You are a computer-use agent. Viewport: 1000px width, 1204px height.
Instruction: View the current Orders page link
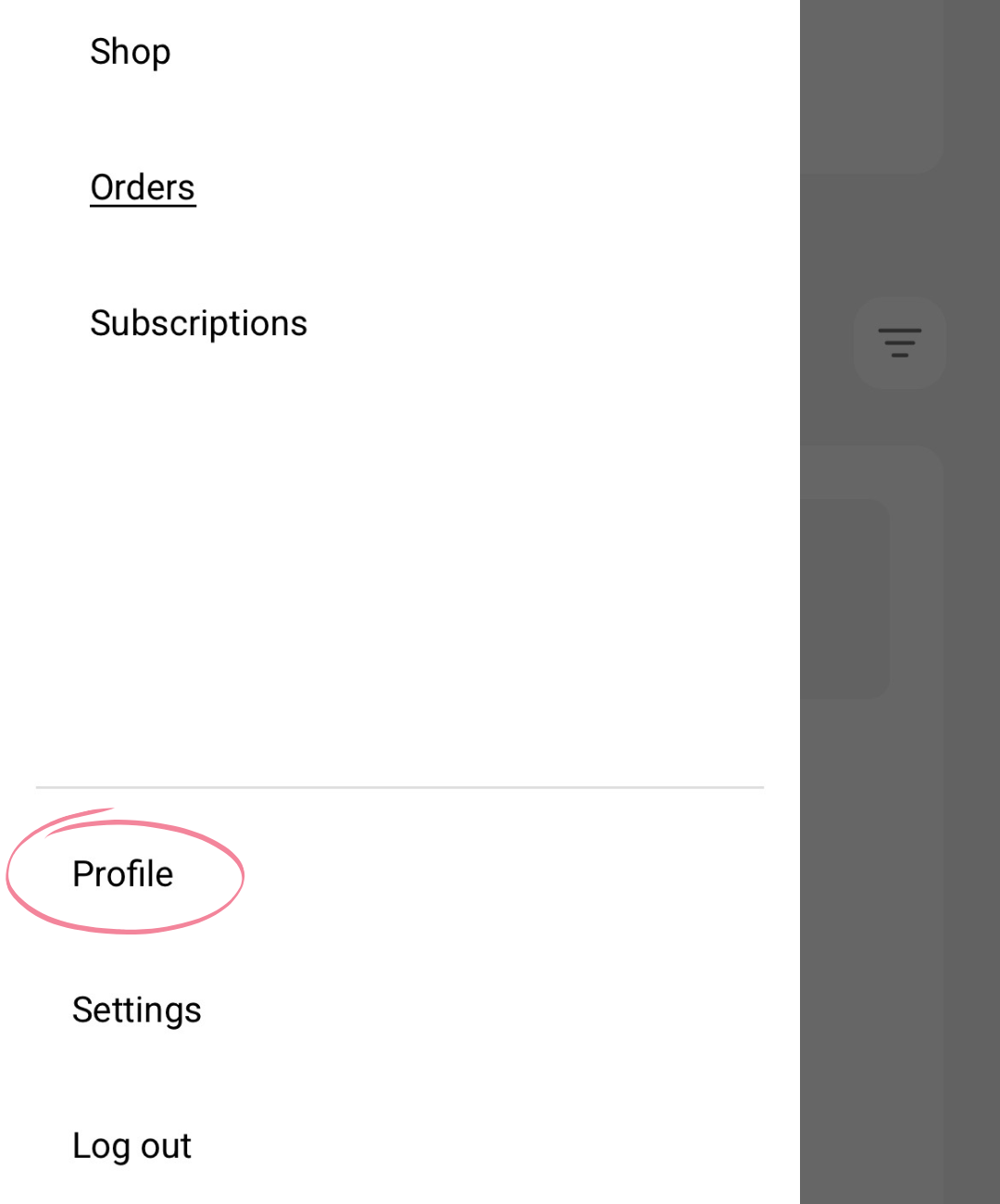pyautogui.click(x=143, y=187)
